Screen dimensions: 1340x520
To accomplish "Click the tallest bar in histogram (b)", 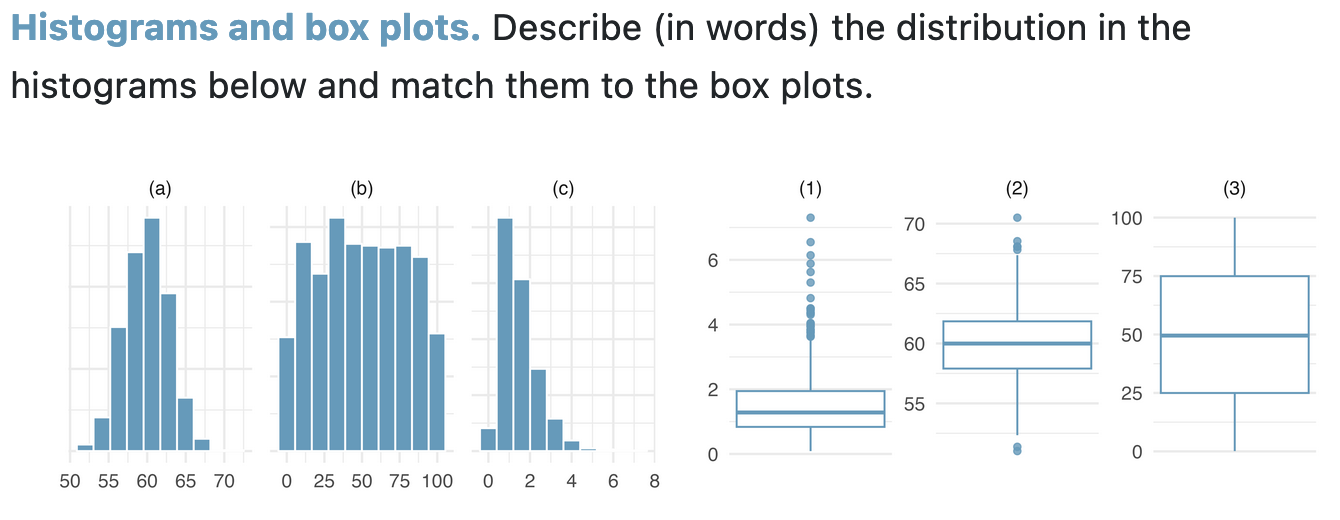I will point(337,335).
